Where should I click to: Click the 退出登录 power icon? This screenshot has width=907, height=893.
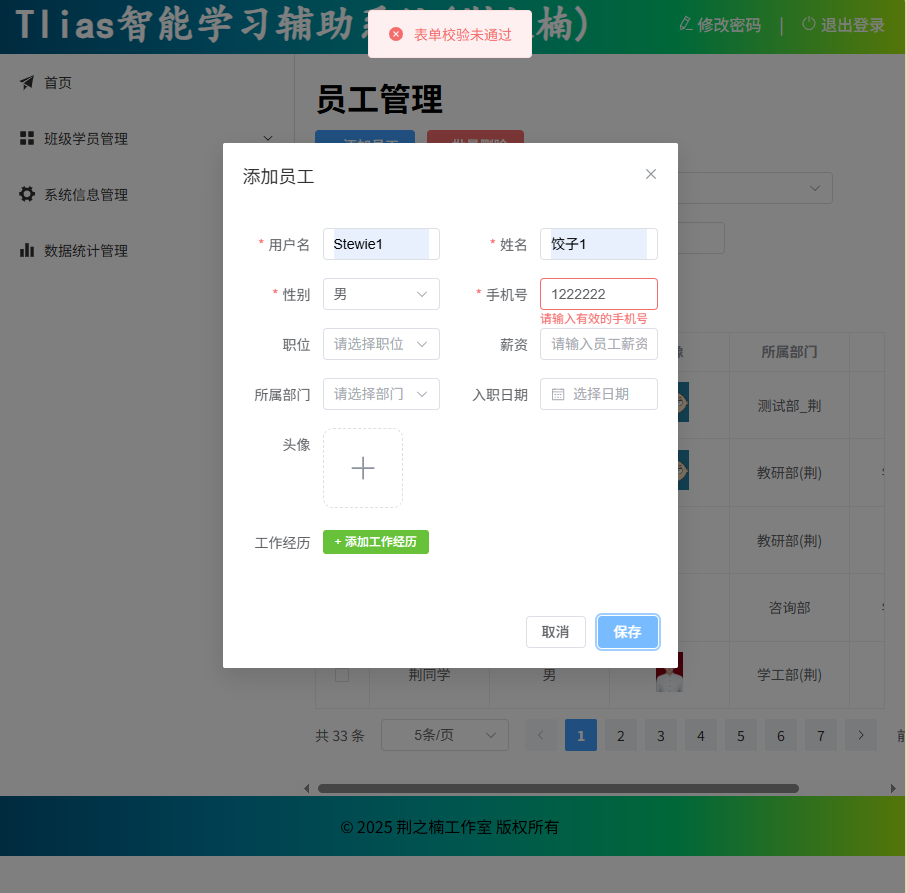(x=808, y=24)
